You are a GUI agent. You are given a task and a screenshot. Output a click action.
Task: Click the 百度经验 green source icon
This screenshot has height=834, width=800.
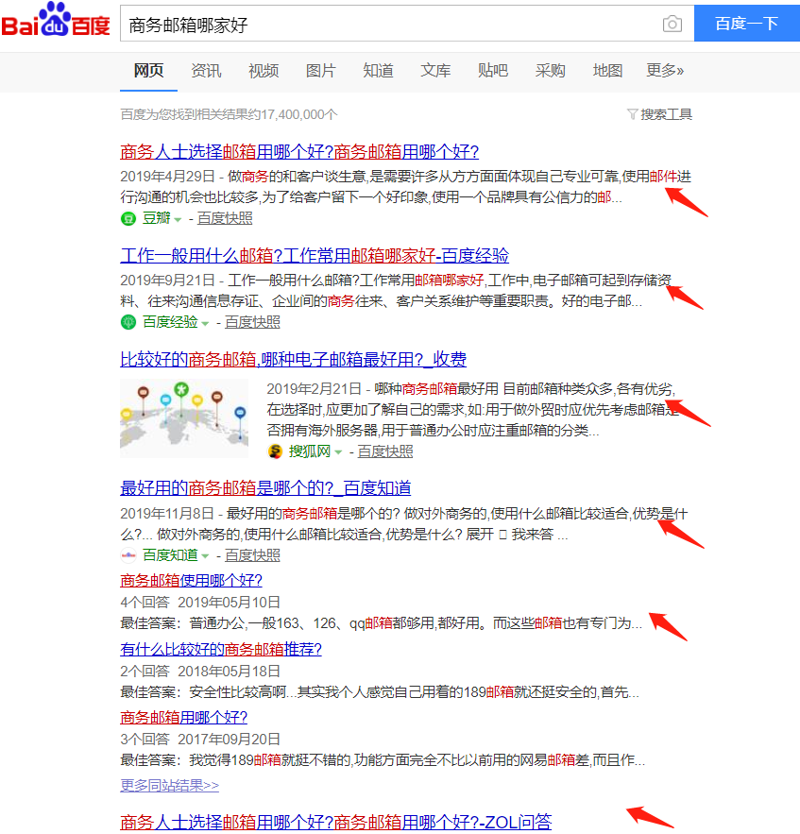coord(128,322)
